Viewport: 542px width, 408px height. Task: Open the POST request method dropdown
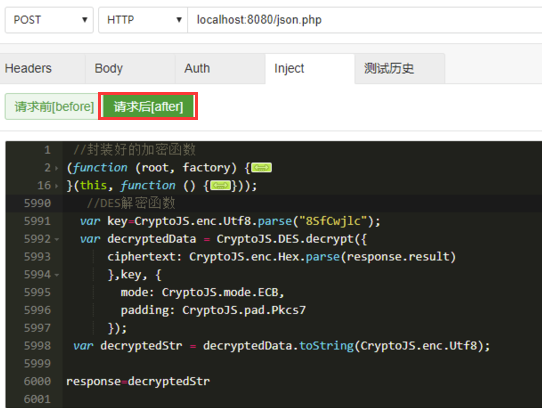(x=49, y=20)
